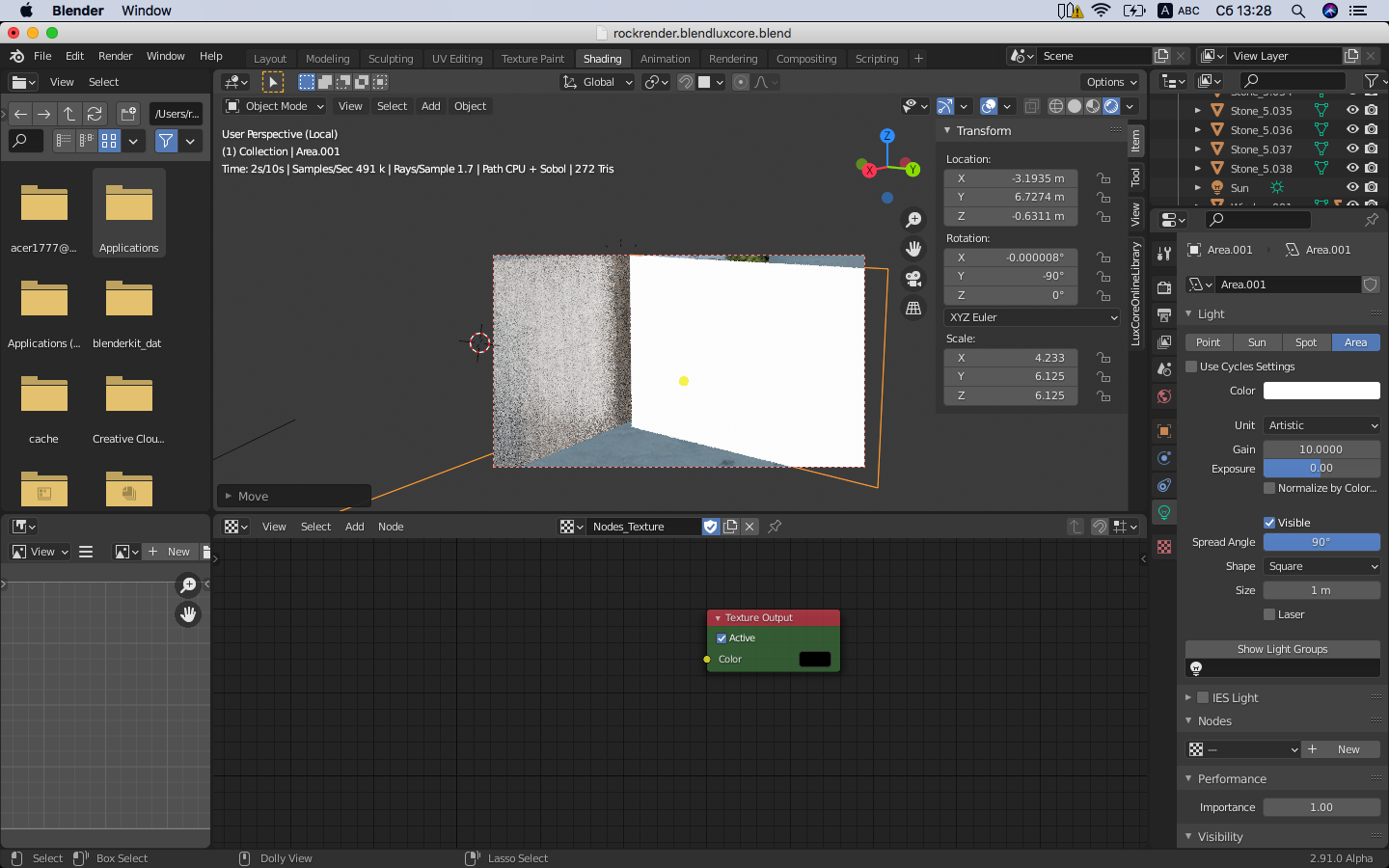The image size is (1389, 868).
Task: Open the Object Mode dropdown
Action: pyautogui.click(x=275, y=106)
